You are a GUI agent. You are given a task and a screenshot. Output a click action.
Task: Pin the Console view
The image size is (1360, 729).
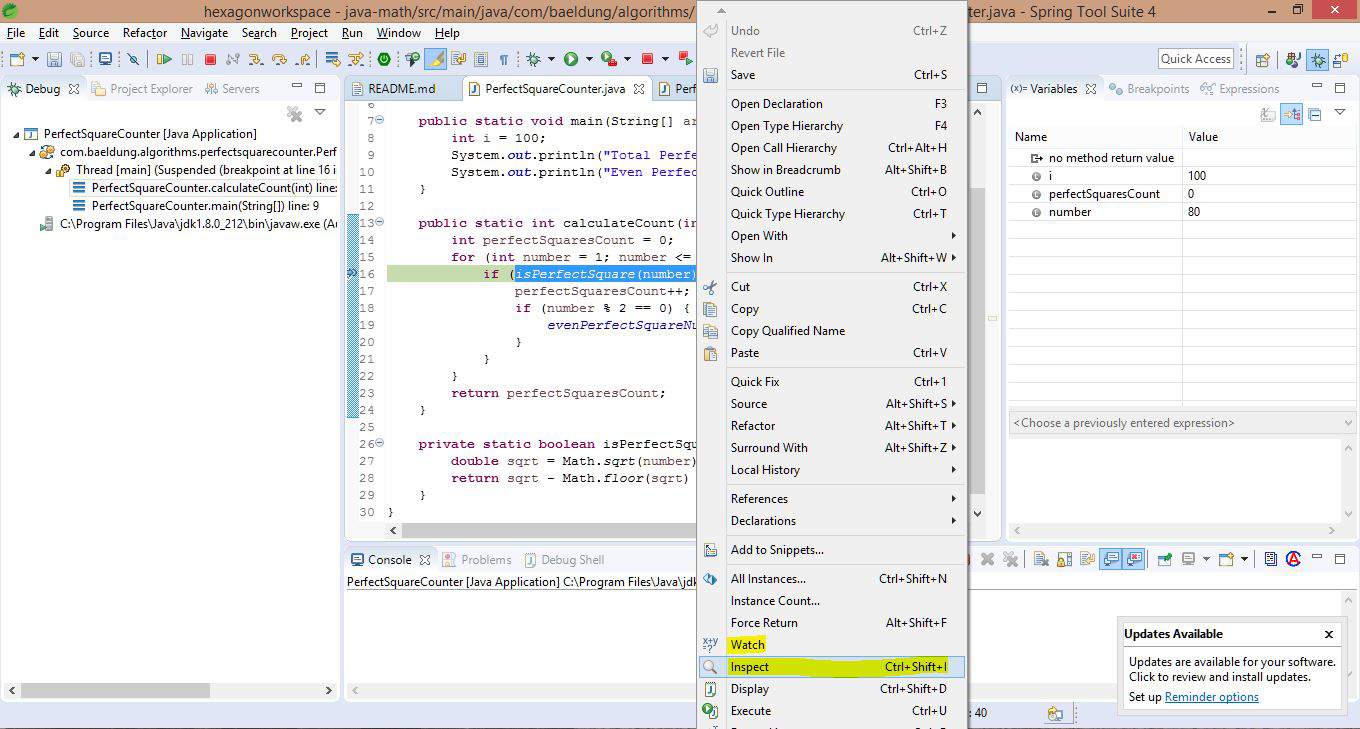1166,558
